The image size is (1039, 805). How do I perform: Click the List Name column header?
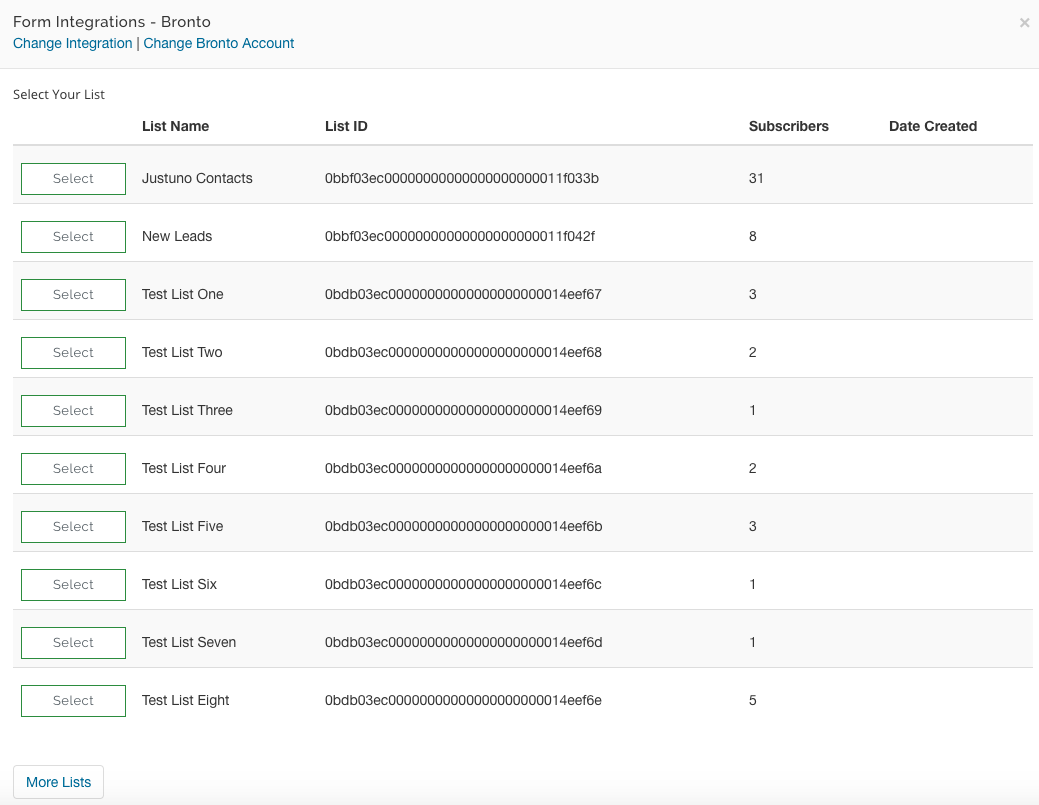click(x=175, y=126)
